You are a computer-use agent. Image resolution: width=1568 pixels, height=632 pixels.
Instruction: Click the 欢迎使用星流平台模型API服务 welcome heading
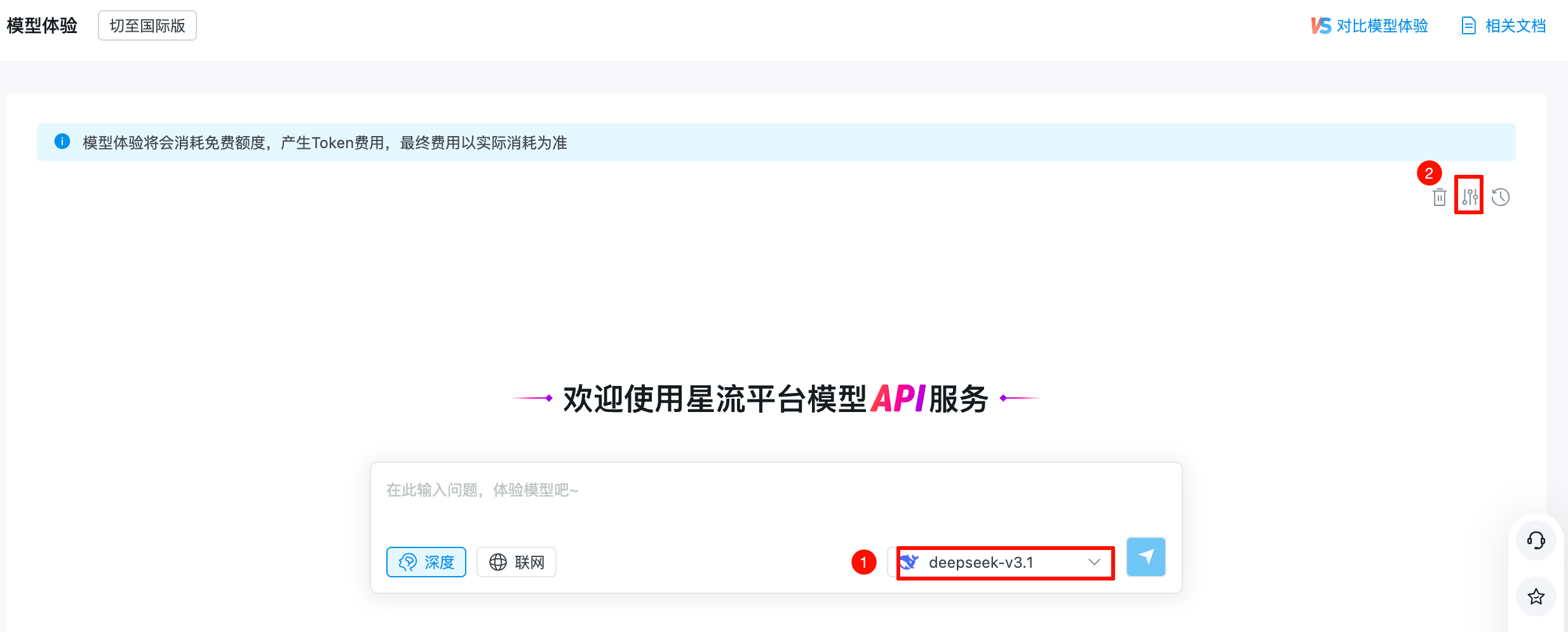[x=776, y=399]
